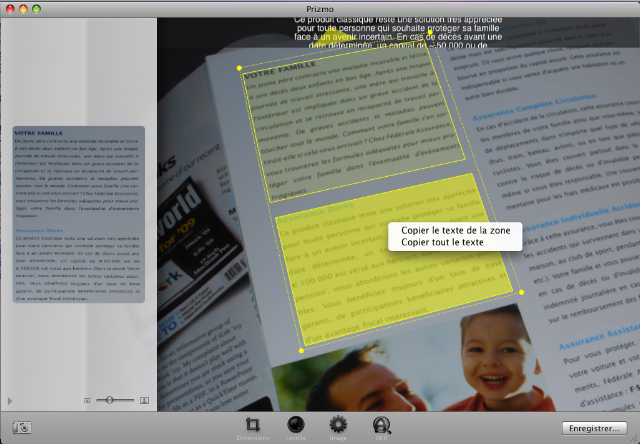The width and height of the screenshot is (640, 444).
Task: Click the recognized text preview in left panel
Action: [x=78, y=214]
